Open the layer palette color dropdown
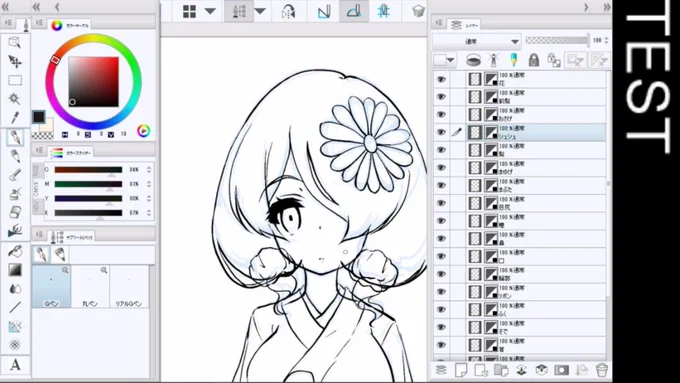Screen dimensions: 680x383 [445, 60]
